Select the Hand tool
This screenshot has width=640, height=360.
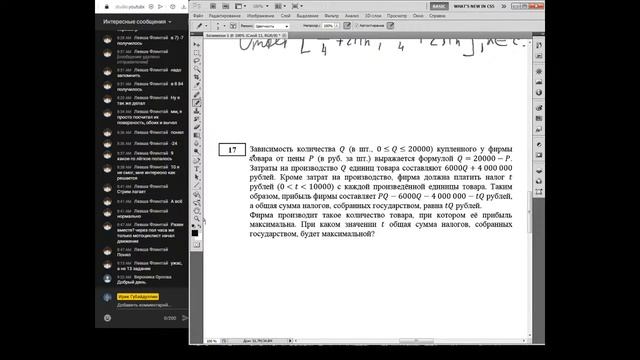197,211
